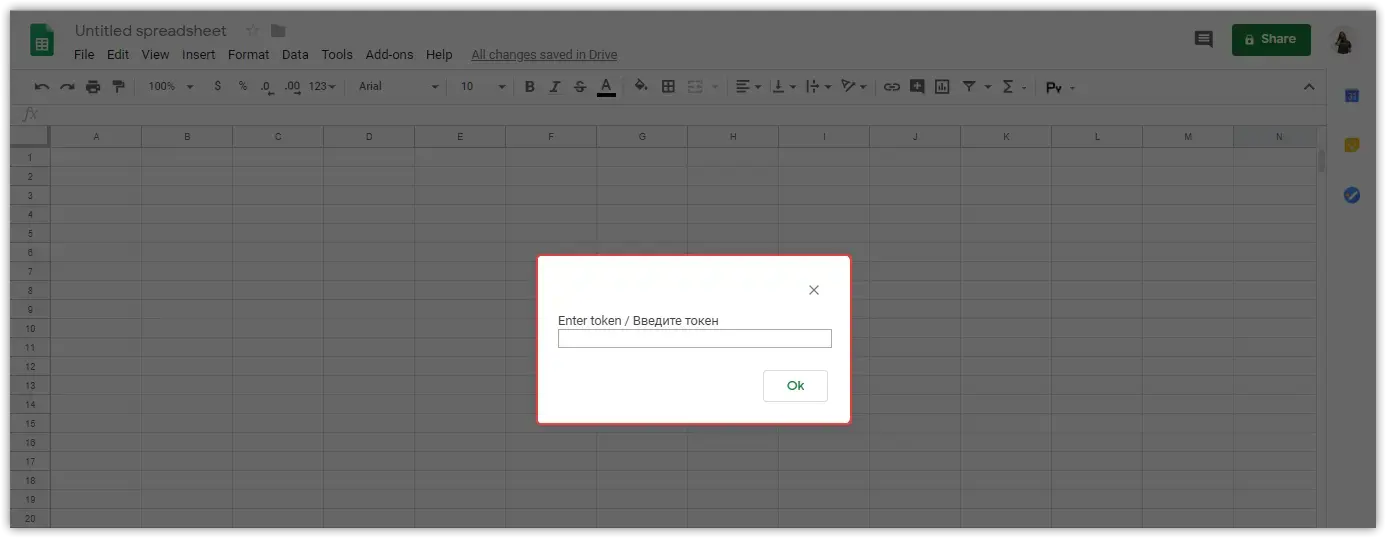Open the account avatar

click(x=1345, y=40)
